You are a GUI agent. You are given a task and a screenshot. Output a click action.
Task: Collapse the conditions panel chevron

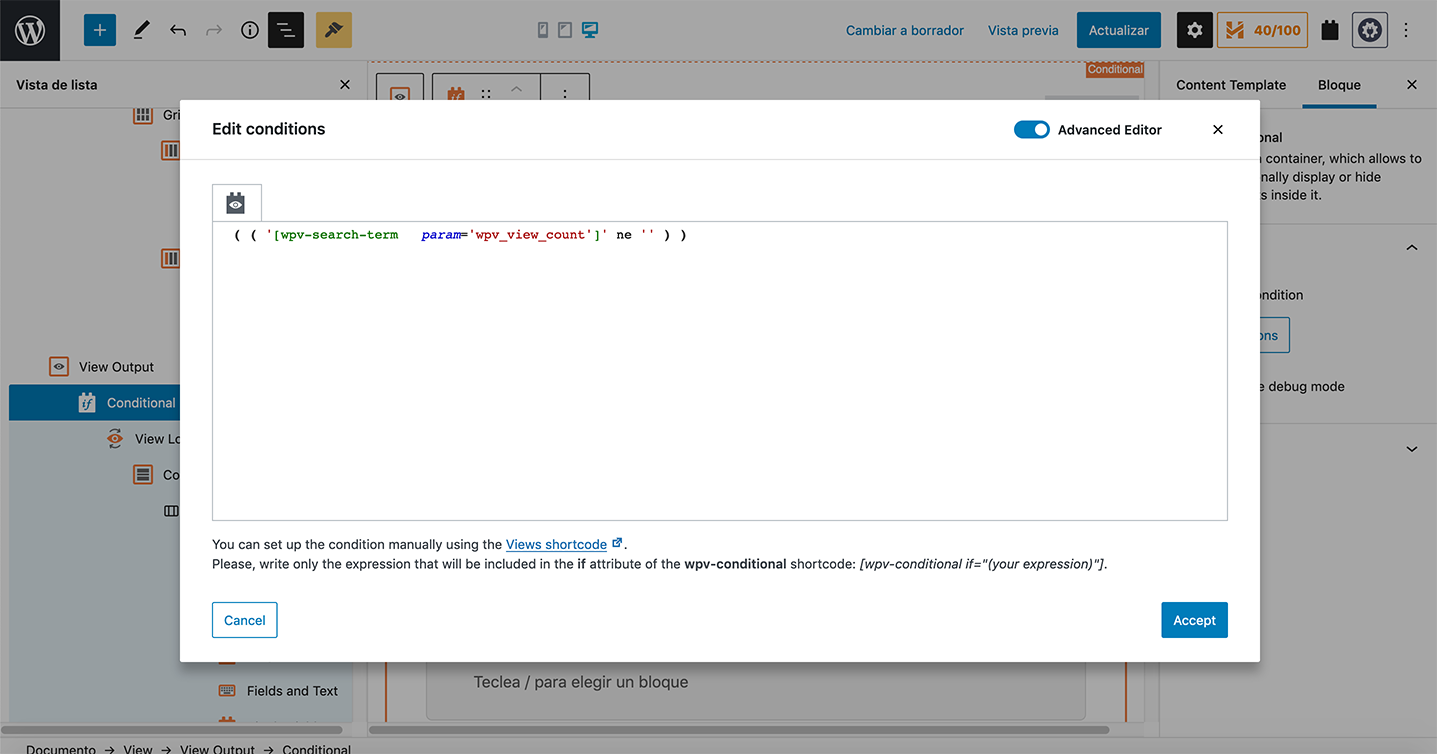tap(1411, 248)
